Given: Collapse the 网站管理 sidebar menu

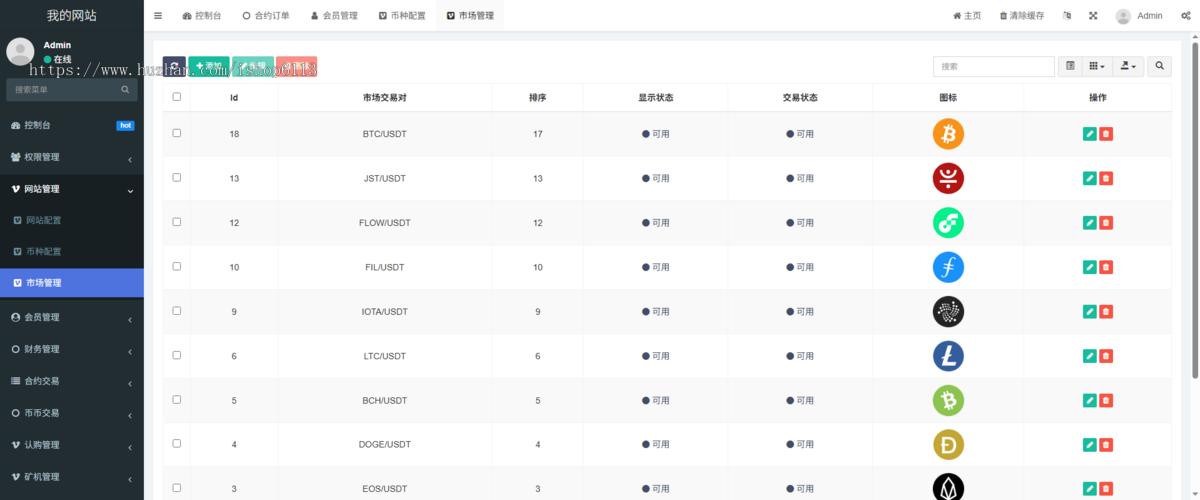Looking at the screenshot, I should pyautogui.click(x=72, y=189).
